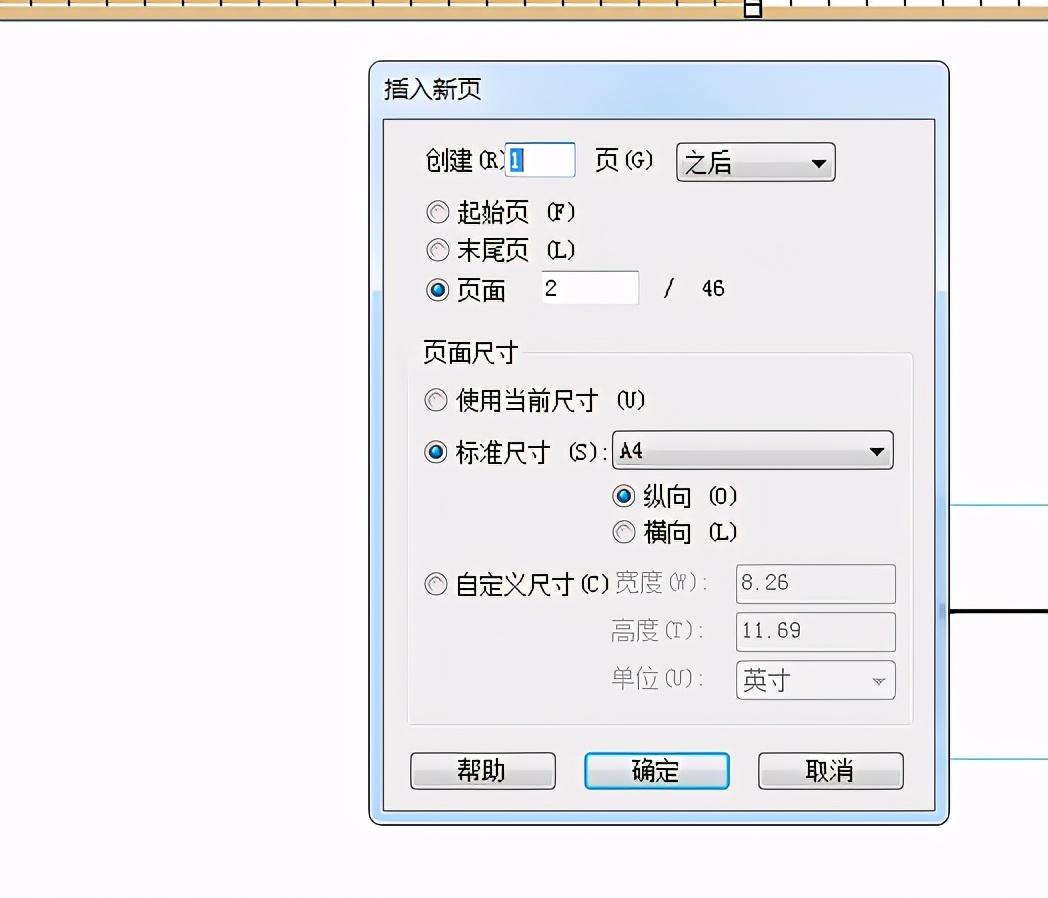1048x898 pixels.
Task: Select 纵向 (O) portrait orientation
Action: click(x=624, y=496)
